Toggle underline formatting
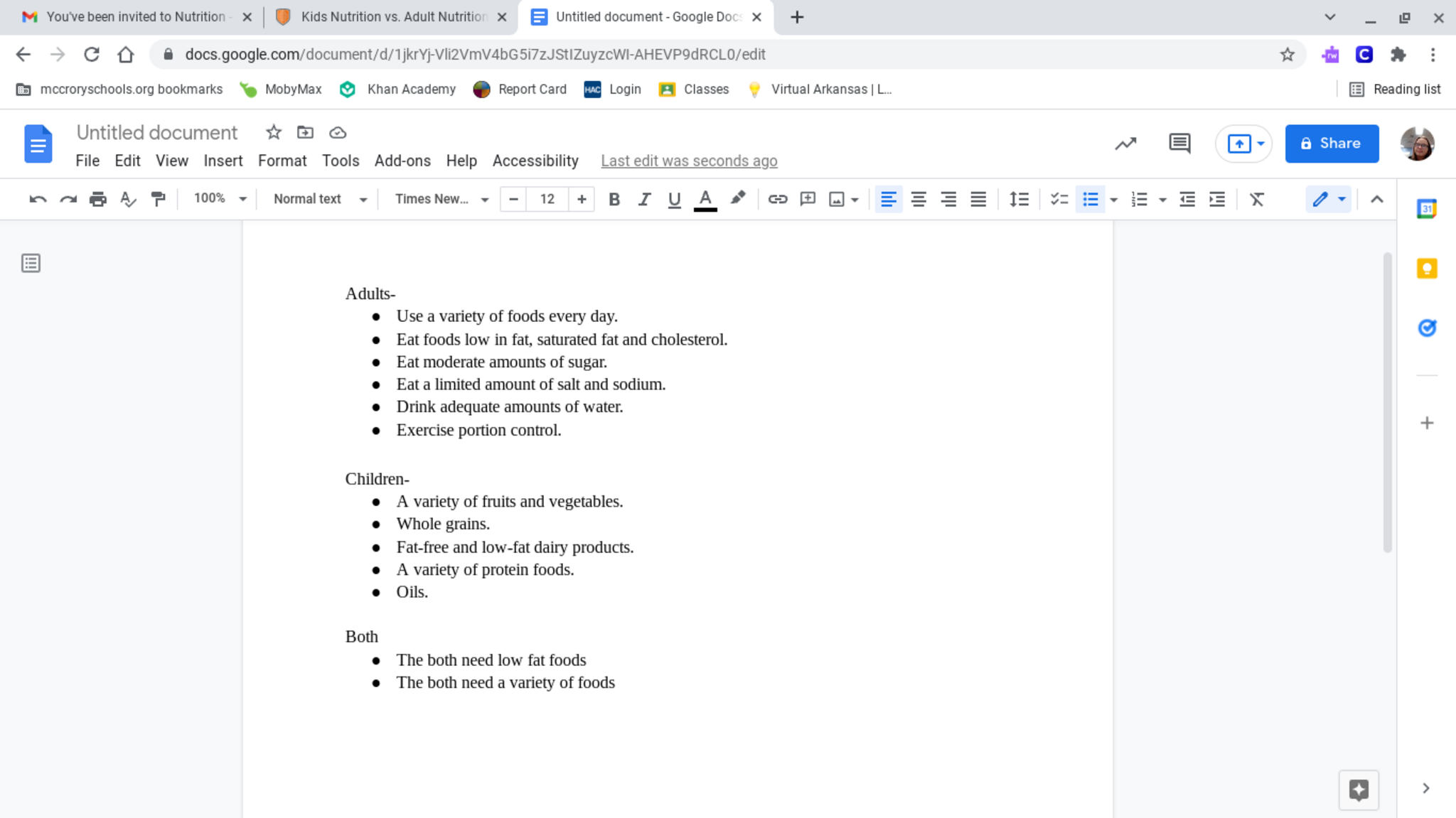1456x818 pixels. tap(674, 199)
